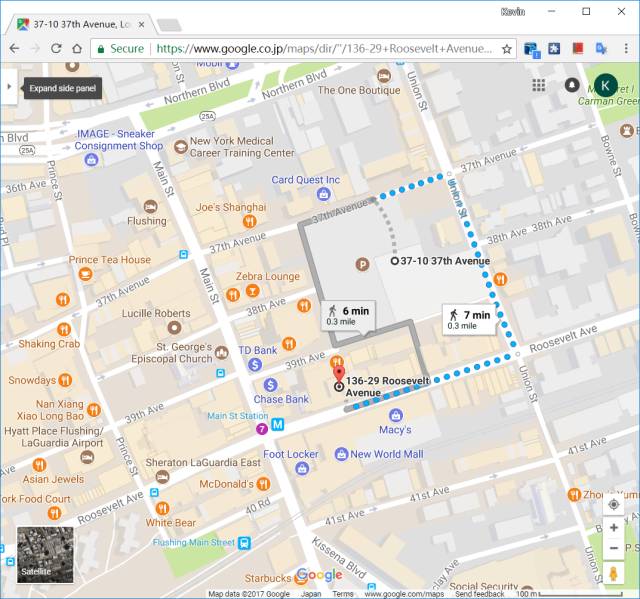Open McDonald's restaurant marker

(263, 484)
